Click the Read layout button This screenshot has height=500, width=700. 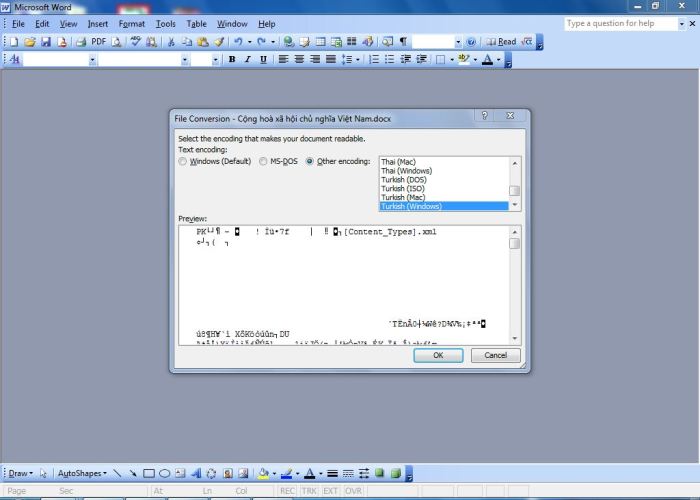coord(502,42)
